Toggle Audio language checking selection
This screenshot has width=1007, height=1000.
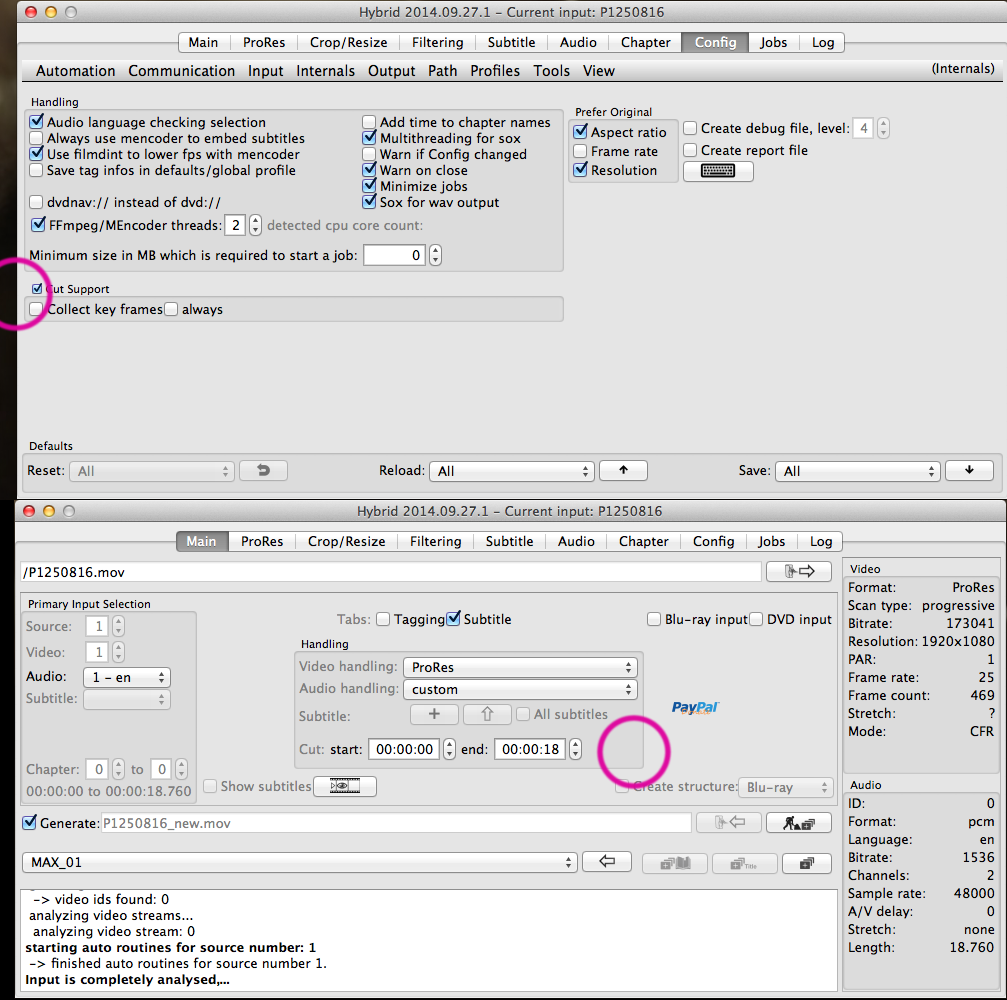37,121
